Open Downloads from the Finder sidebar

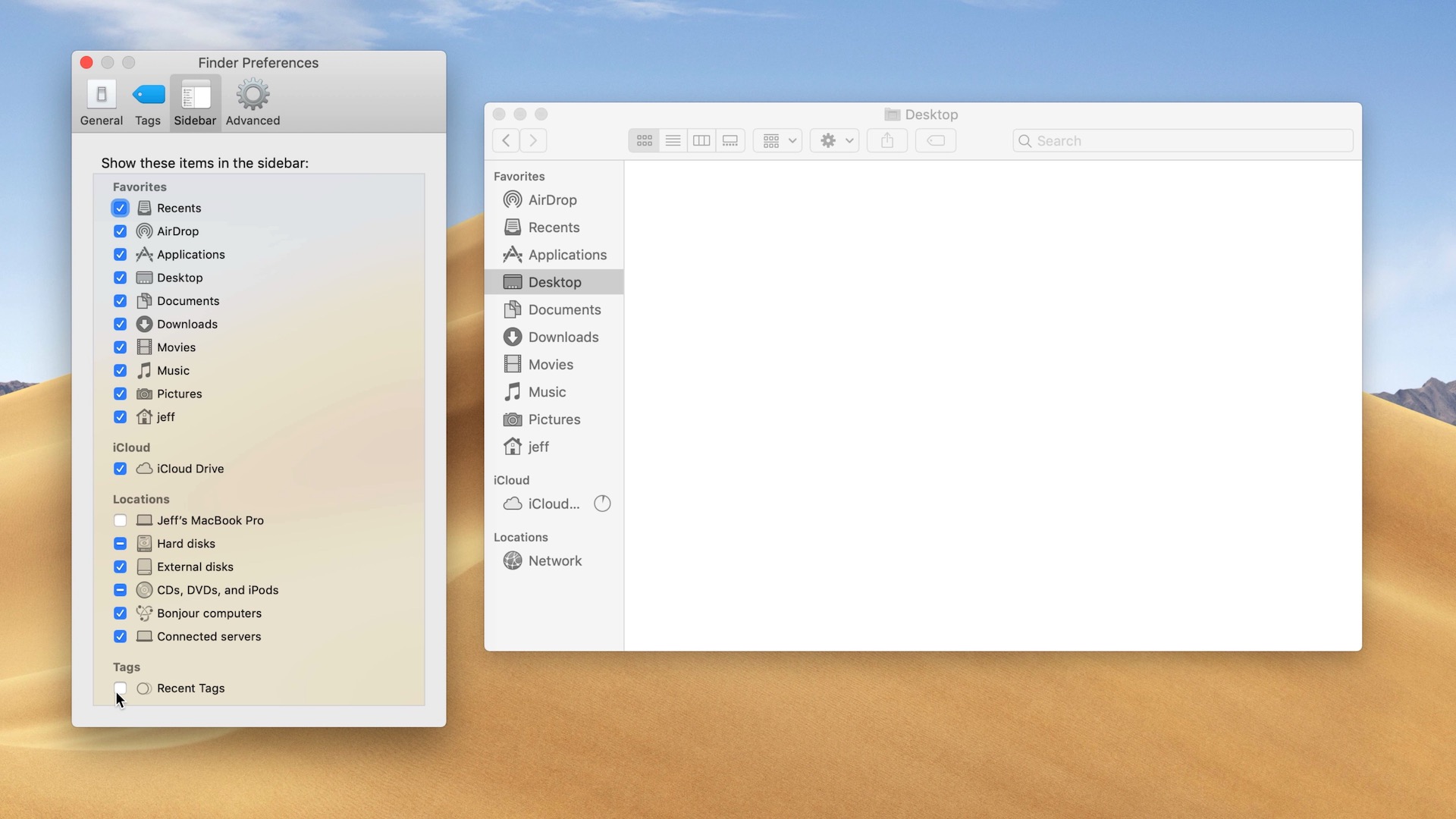point(561,337)
